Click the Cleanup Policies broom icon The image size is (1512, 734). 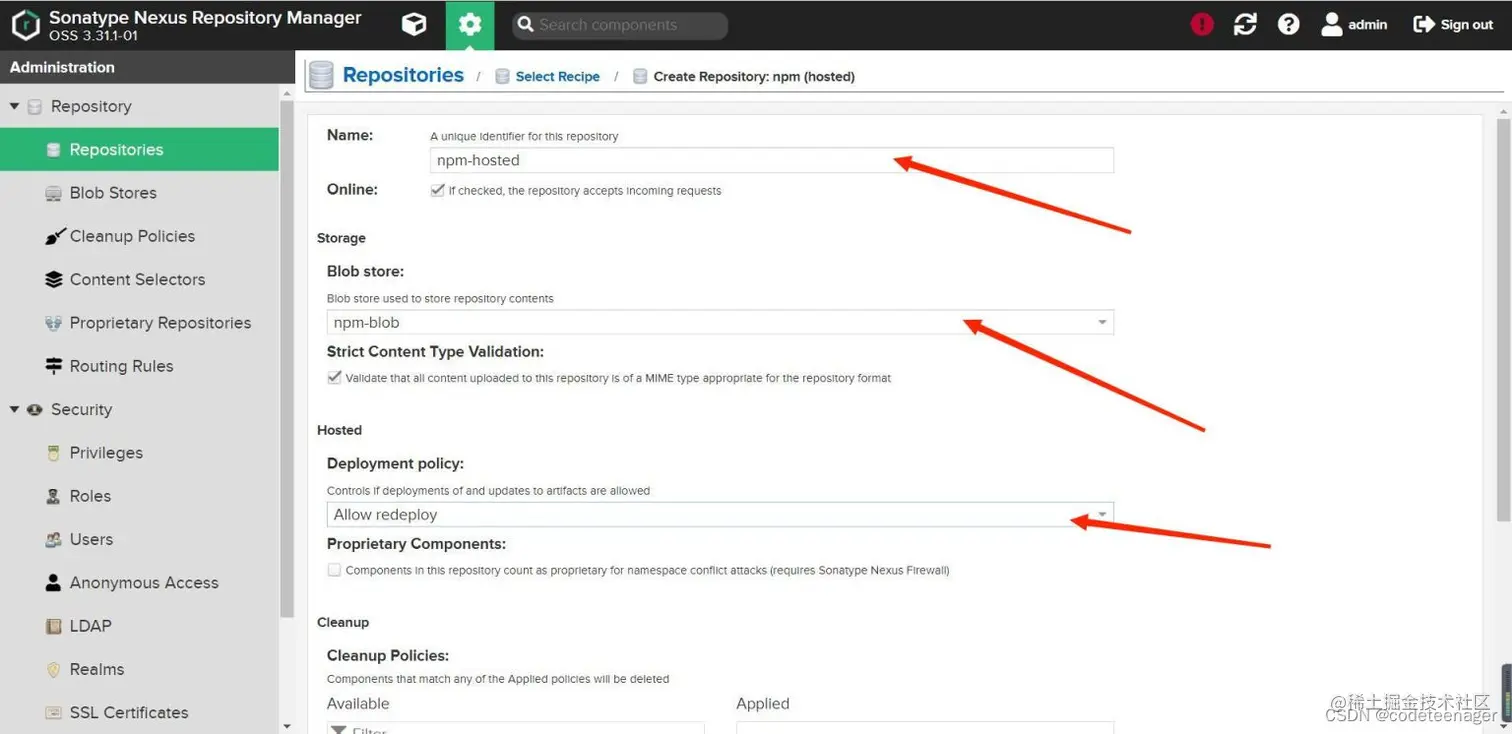point(54,236)
